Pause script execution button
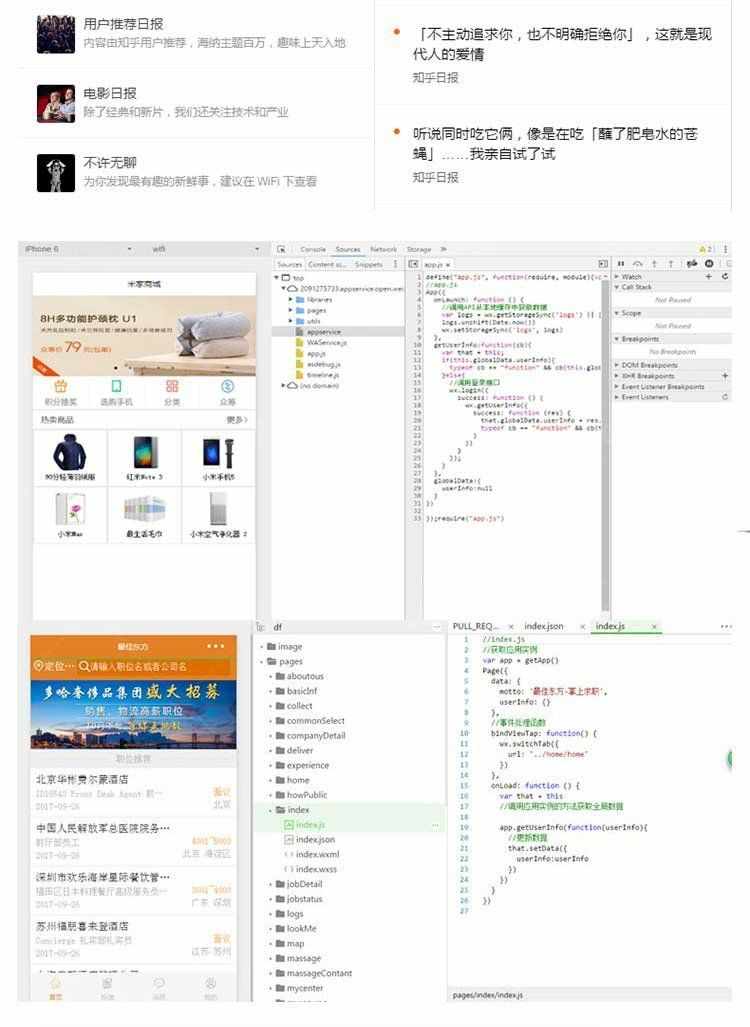 tap(620, 263)
